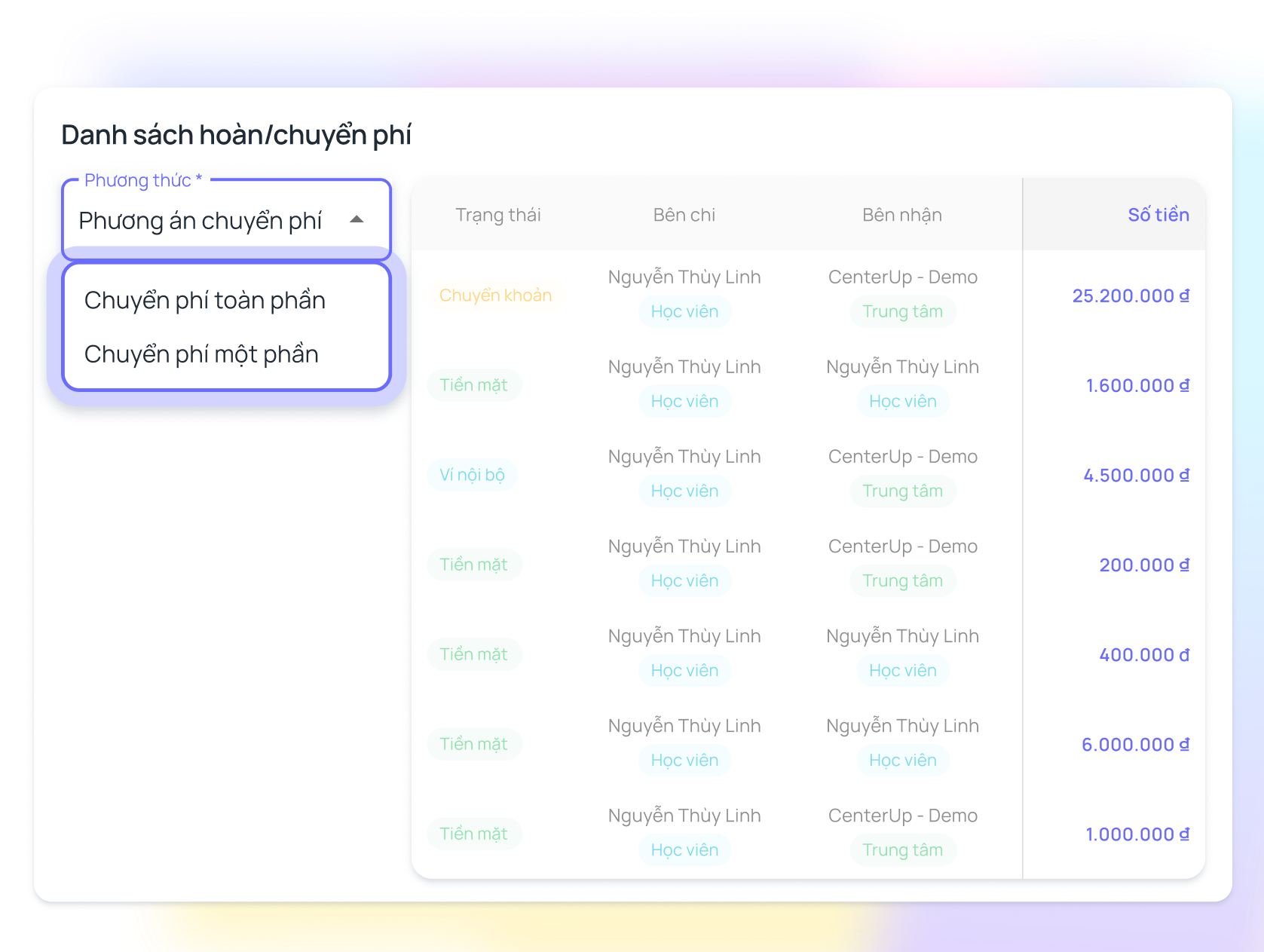Open the 25.200.000 đ amount entry
Screen dimensions: 1264x952
(x=1130, y=295)
